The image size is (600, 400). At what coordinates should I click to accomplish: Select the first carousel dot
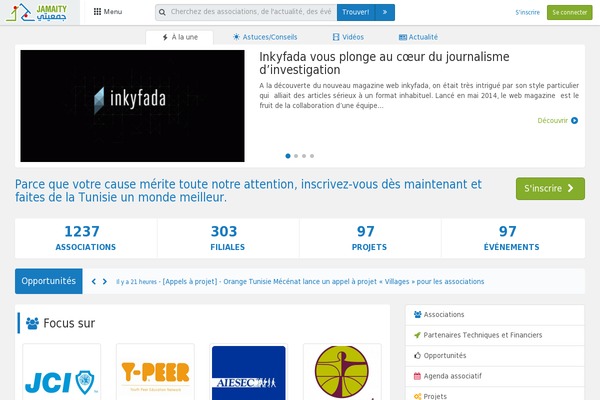pos(288,156)
